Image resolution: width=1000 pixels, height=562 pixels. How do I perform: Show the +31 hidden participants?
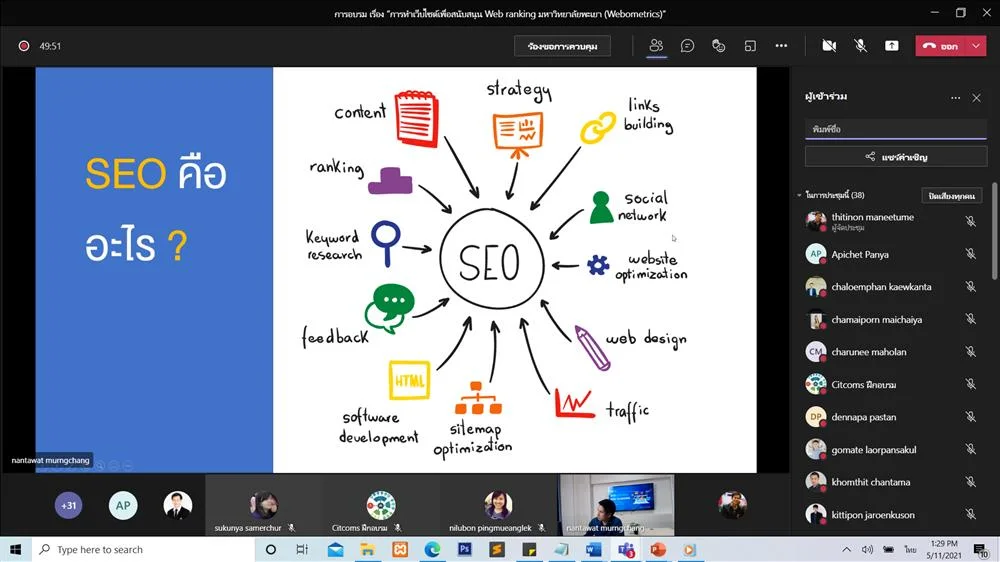(x=68, y=505)
